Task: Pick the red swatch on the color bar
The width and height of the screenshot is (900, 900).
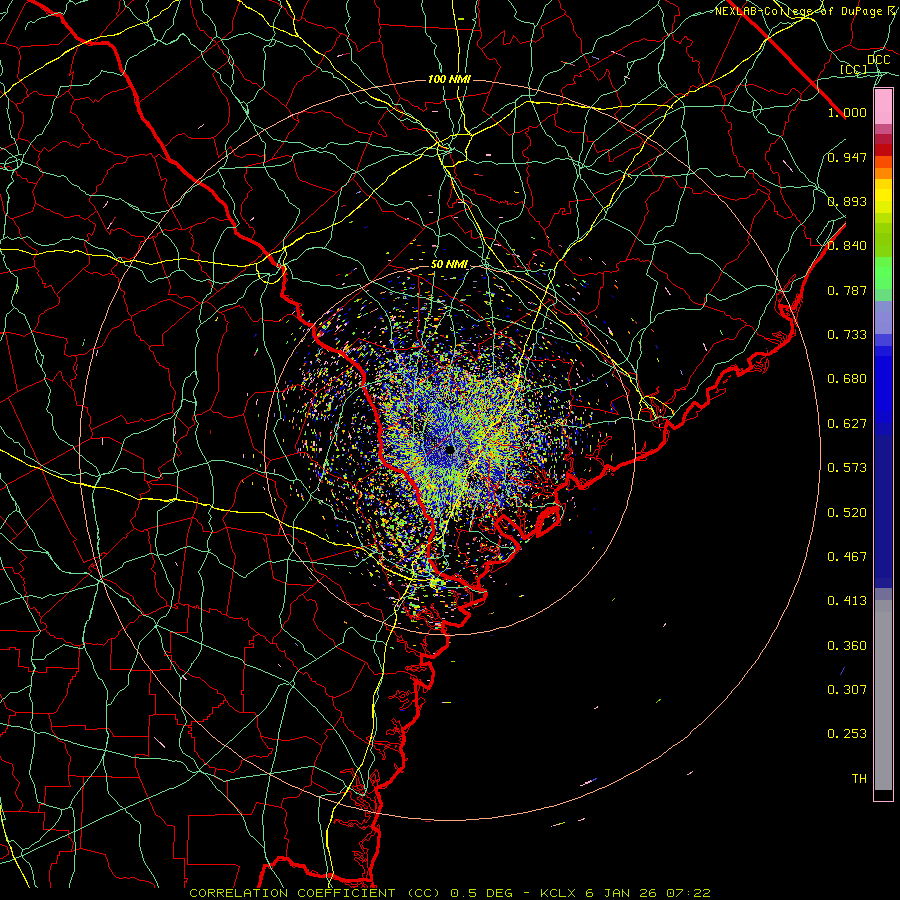Action: [883, 150]
